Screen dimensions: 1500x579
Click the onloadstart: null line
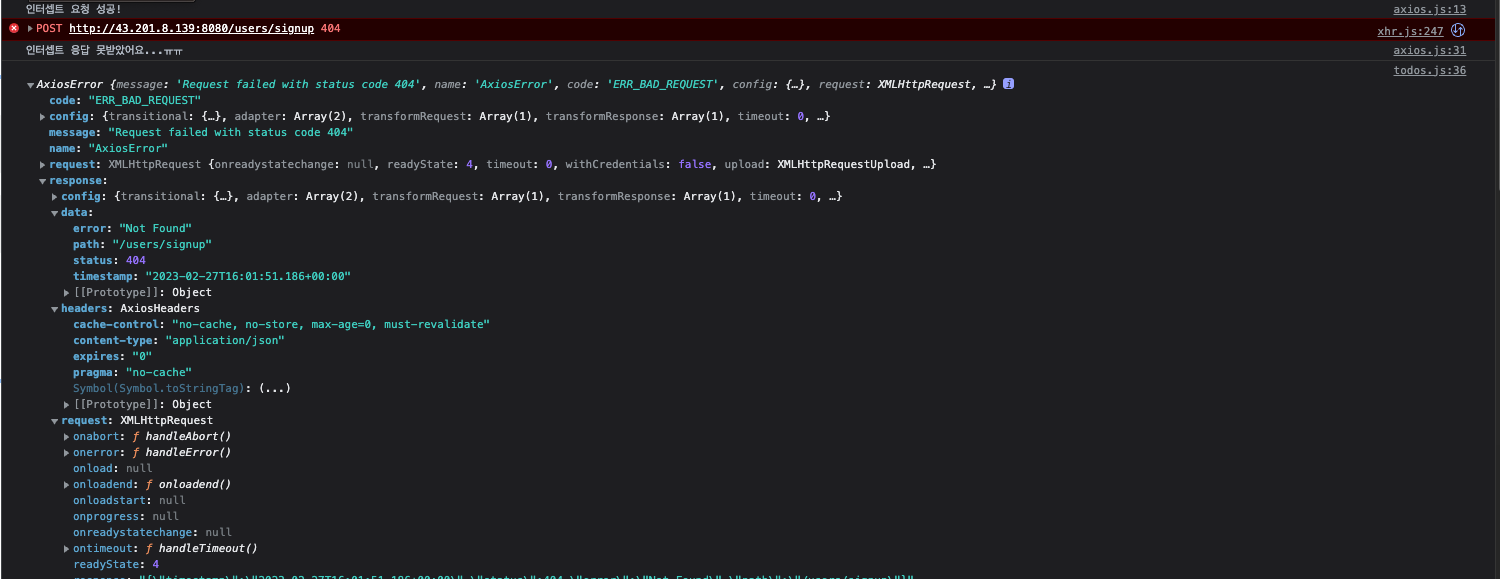click(x=129, y=500)
